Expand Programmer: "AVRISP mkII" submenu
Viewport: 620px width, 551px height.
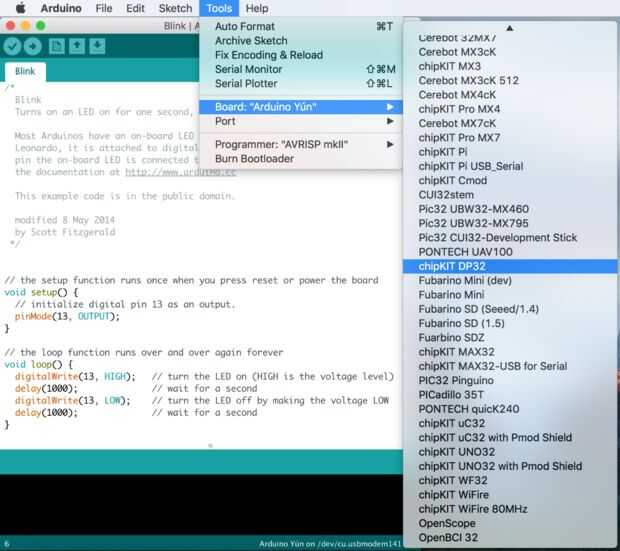pyautogui.click(x=301, y=144)
